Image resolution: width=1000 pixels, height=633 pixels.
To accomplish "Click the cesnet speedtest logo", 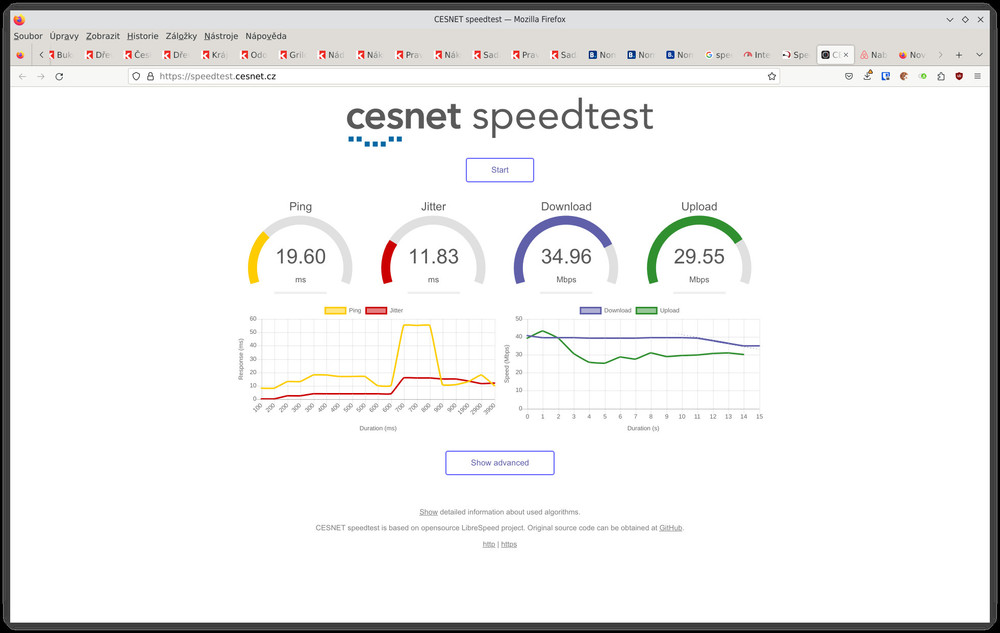I will click(x=500, y=121).
